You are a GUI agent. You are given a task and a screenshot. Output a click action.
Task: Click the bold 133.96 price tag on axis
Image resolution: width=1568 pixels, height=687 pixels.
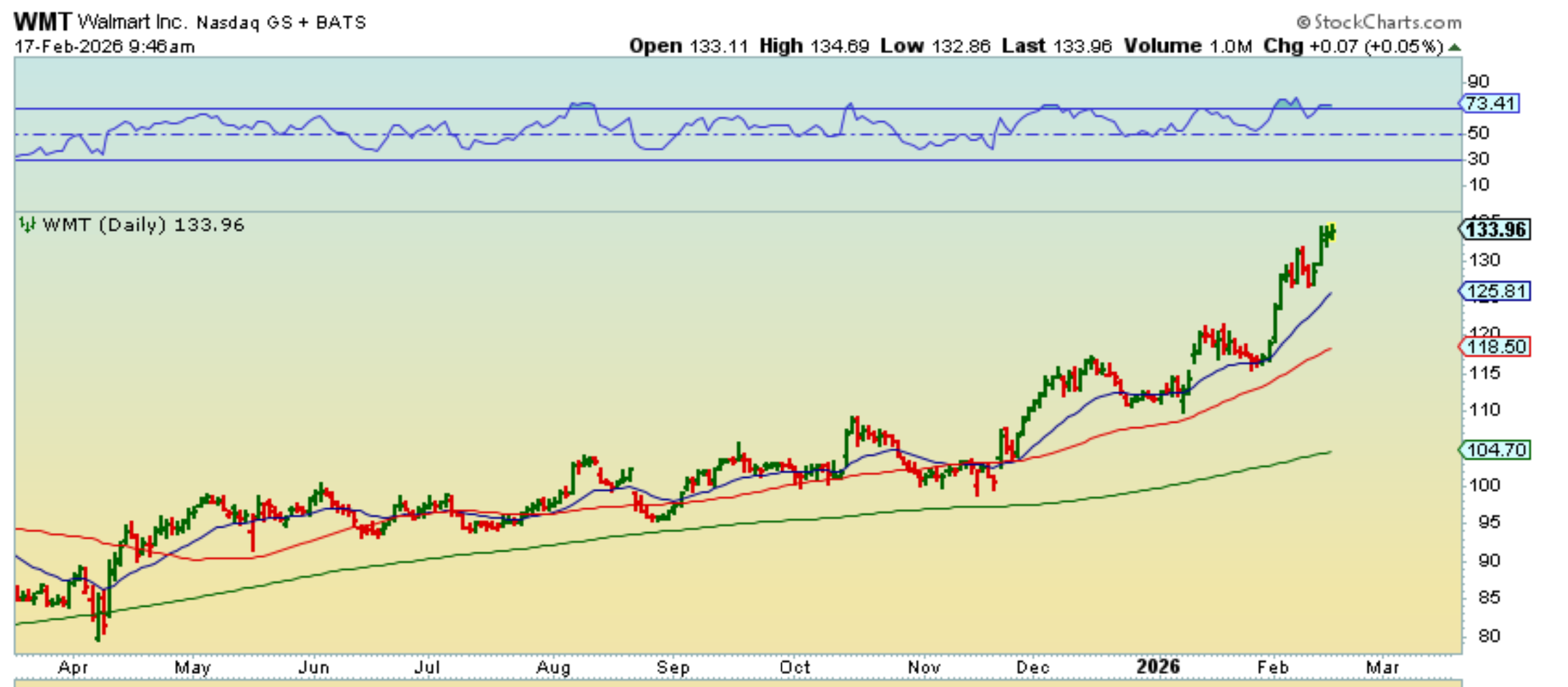1495,230
